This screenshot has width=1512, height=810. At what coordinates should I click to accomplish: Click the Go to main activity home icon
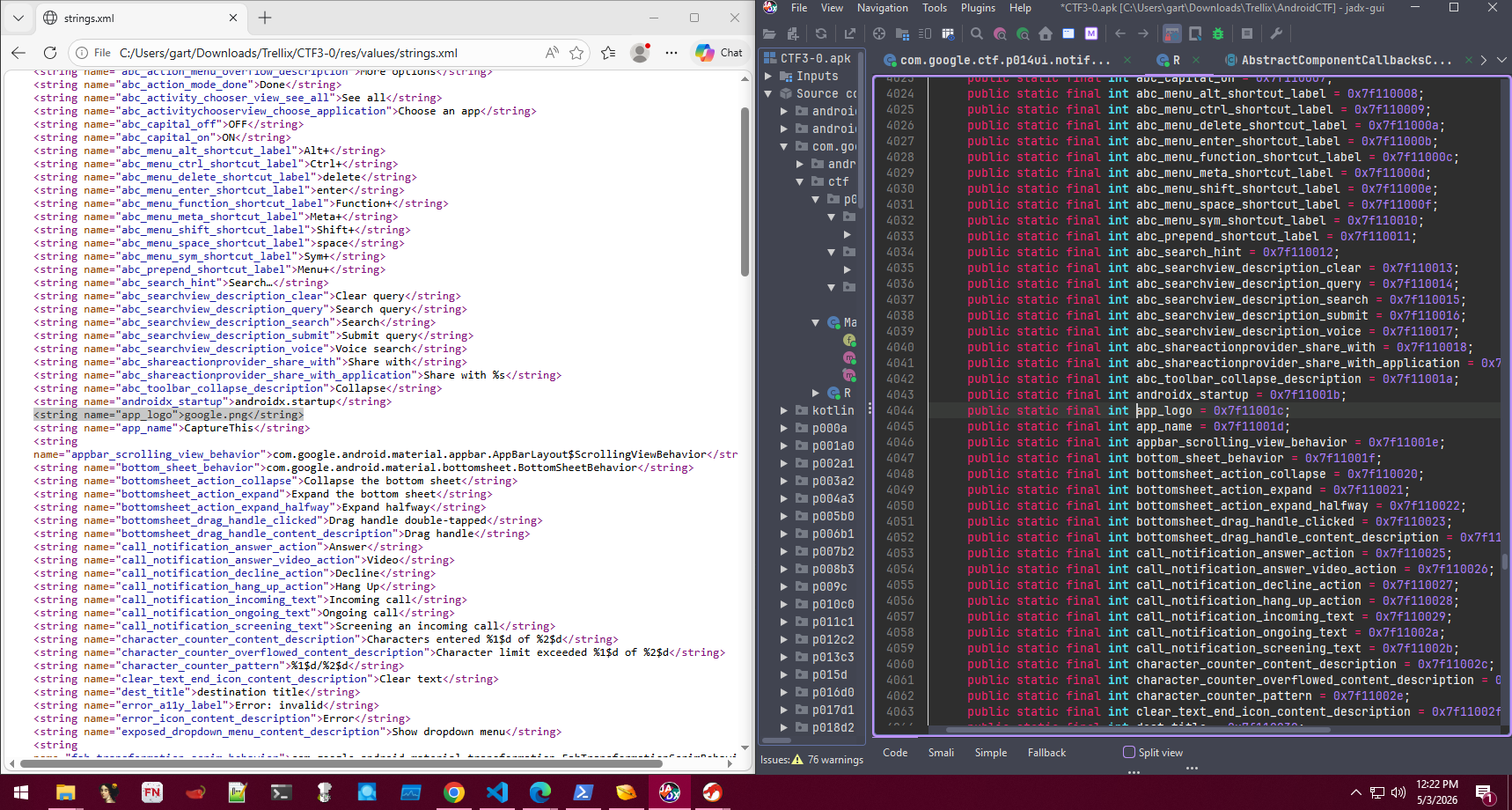(x=1046, y=33)
